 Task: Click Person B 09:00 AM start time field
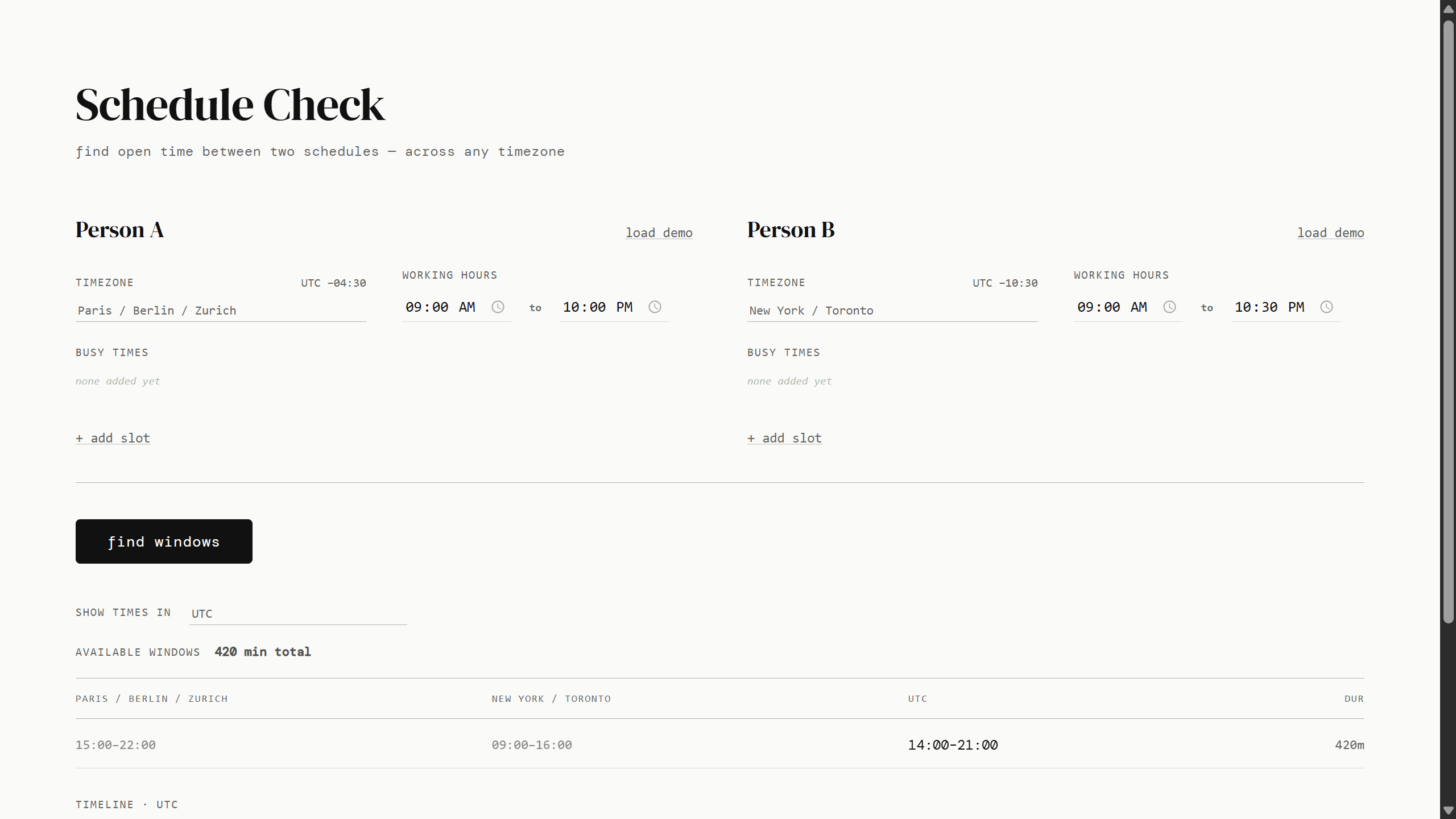[1111, 307]
